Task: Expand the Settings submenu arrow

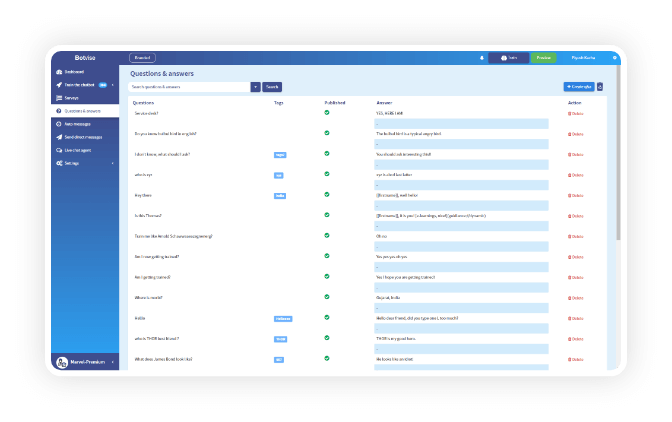Action: (113, 163)
